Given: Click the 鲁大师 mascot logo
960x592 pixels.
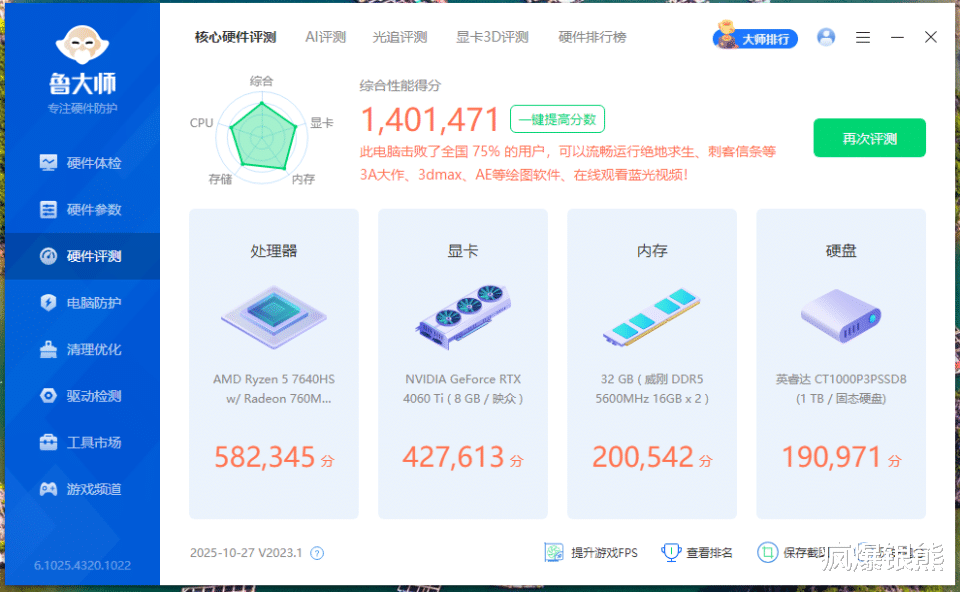Looking at the screenshot, I should pos(82,44).
